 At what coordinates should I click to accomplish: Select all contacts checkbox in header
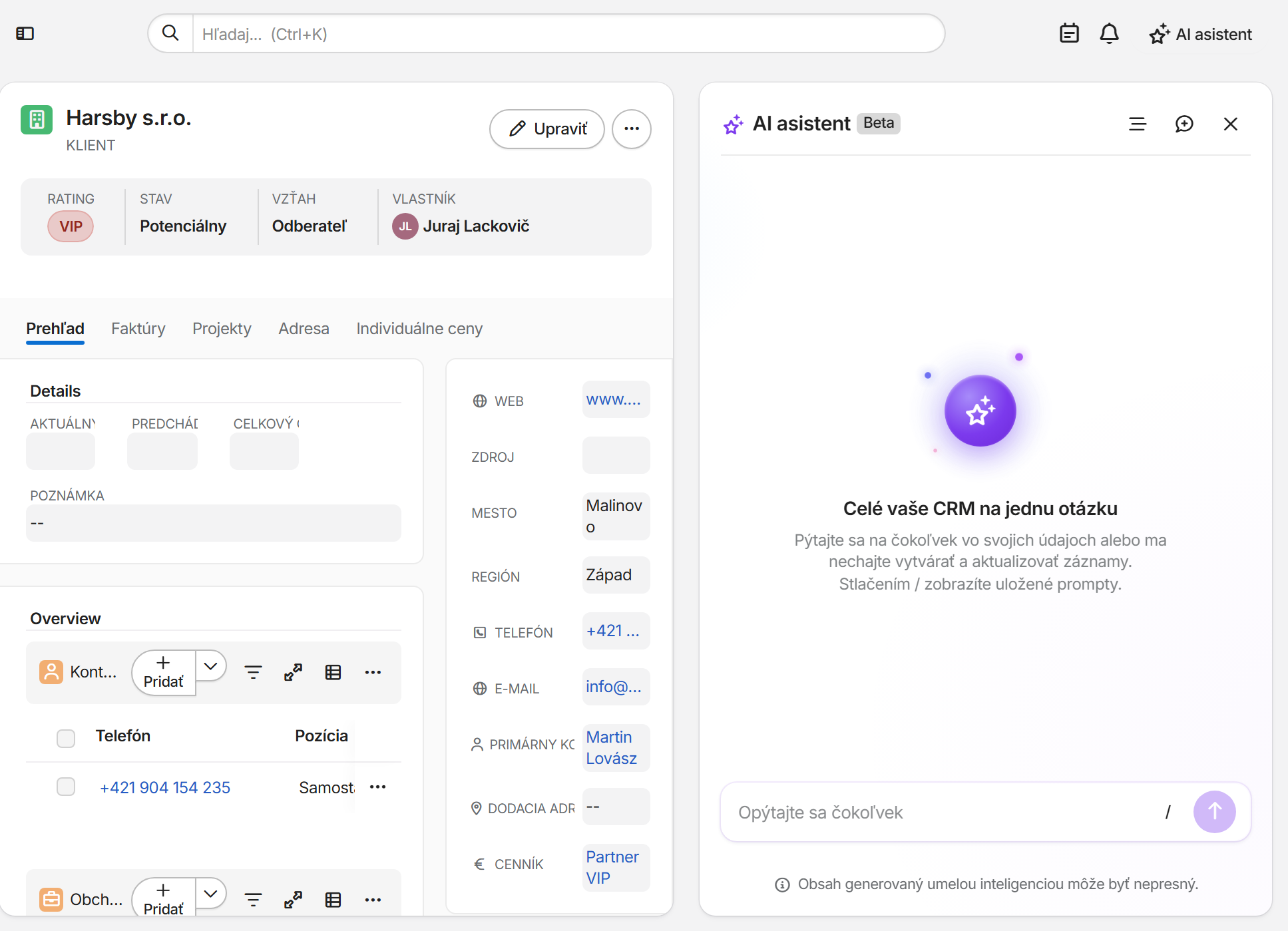(x=66, y=738)
